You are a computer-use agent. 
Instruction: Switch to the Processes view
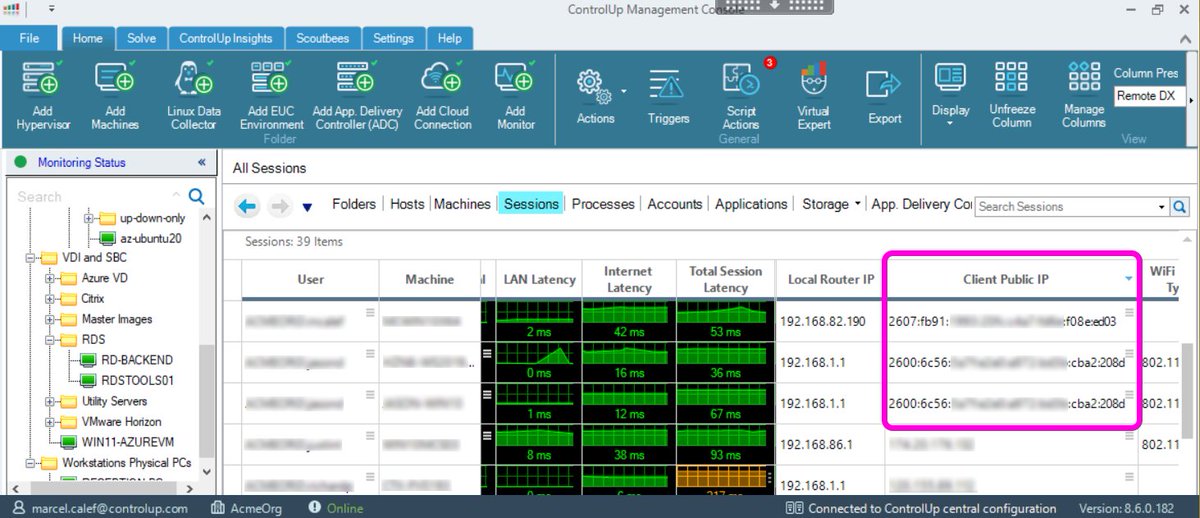(x=603, y=204)
